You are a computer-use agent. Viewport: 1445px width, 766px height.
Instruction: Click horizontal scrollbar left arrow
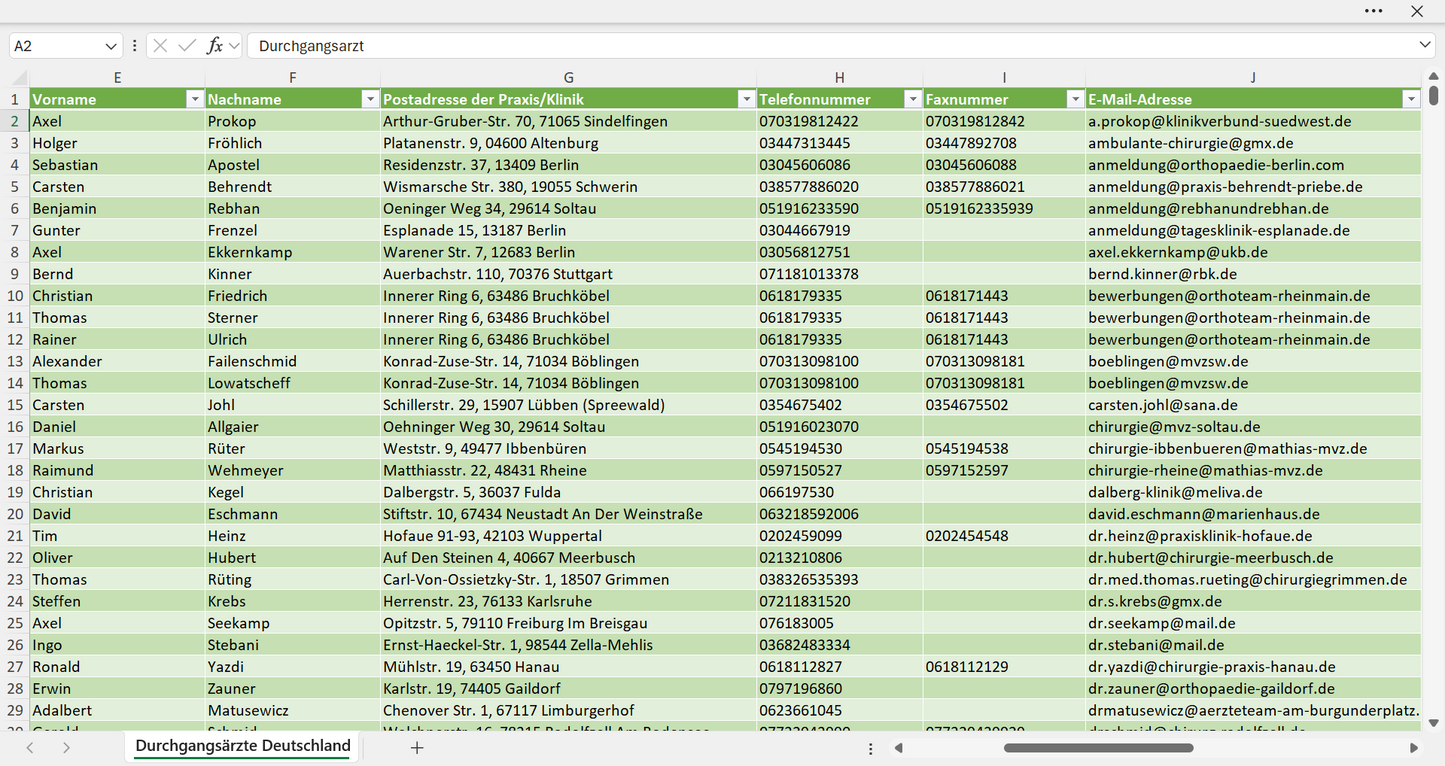tap(899, 748)
